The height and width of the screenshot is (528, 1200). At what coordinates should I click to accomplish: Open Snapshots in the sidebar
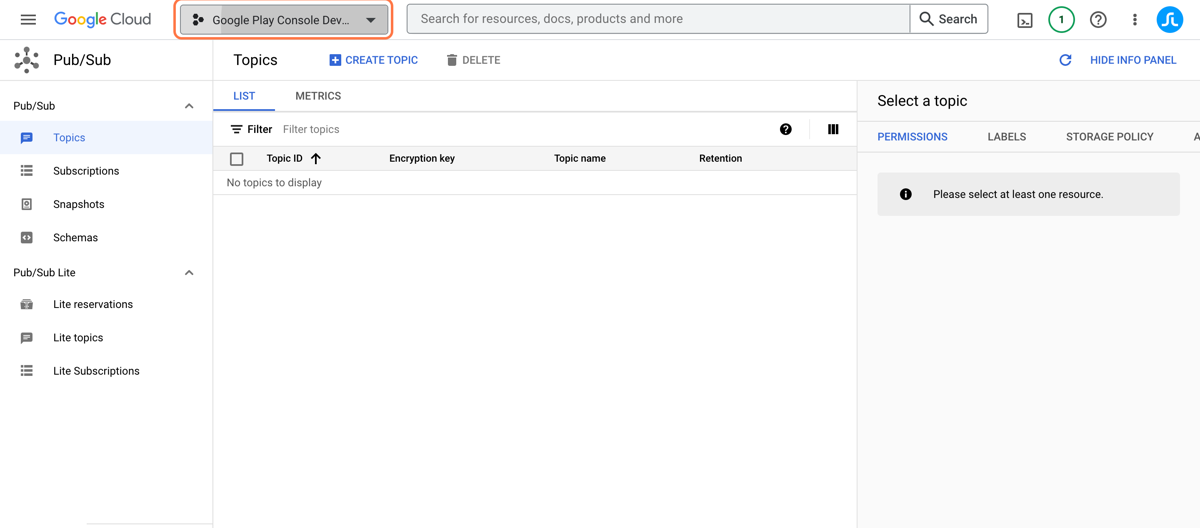tap(106, 204)
